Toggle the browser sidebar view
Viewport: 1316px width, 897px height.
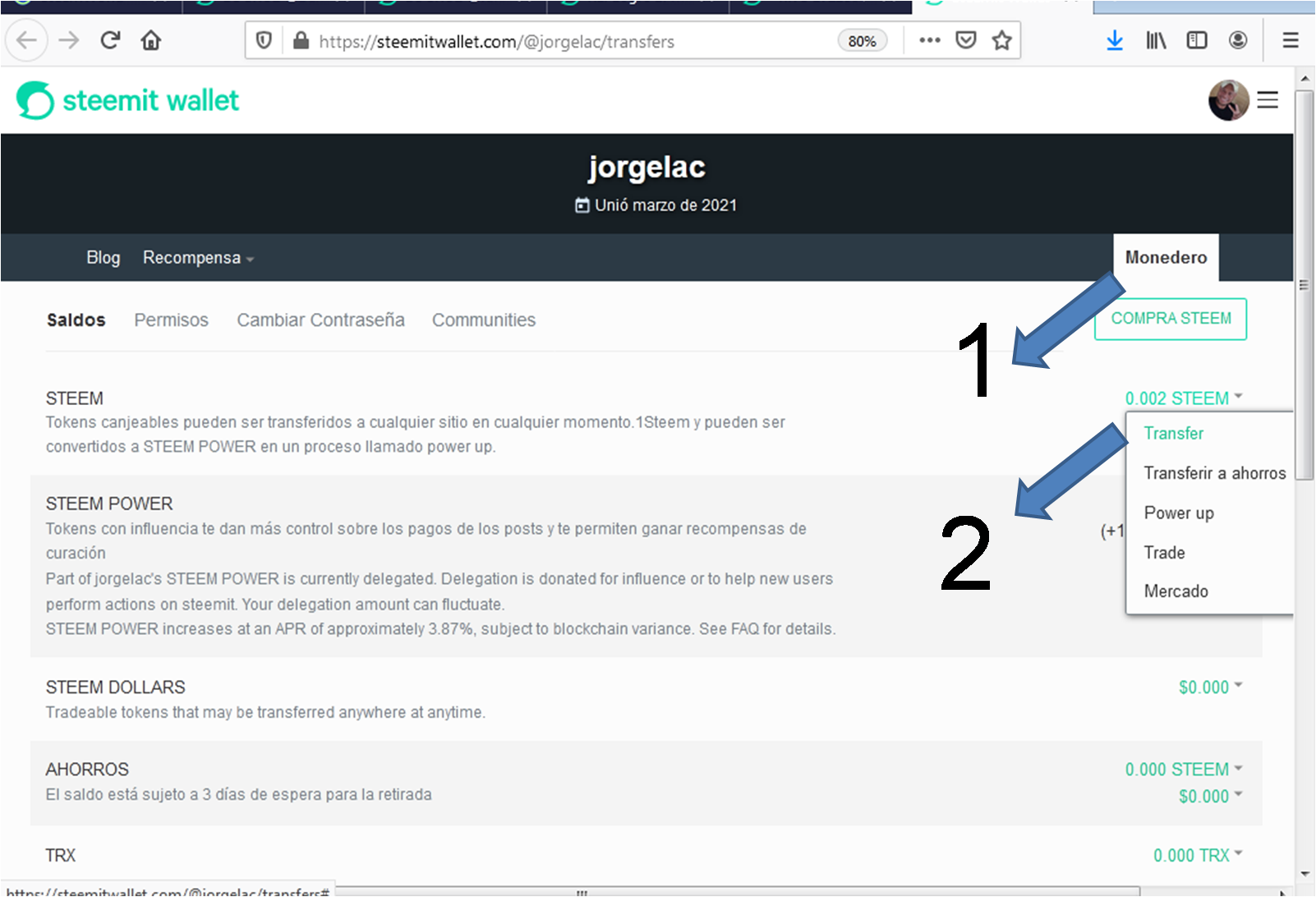point(1197,40)
